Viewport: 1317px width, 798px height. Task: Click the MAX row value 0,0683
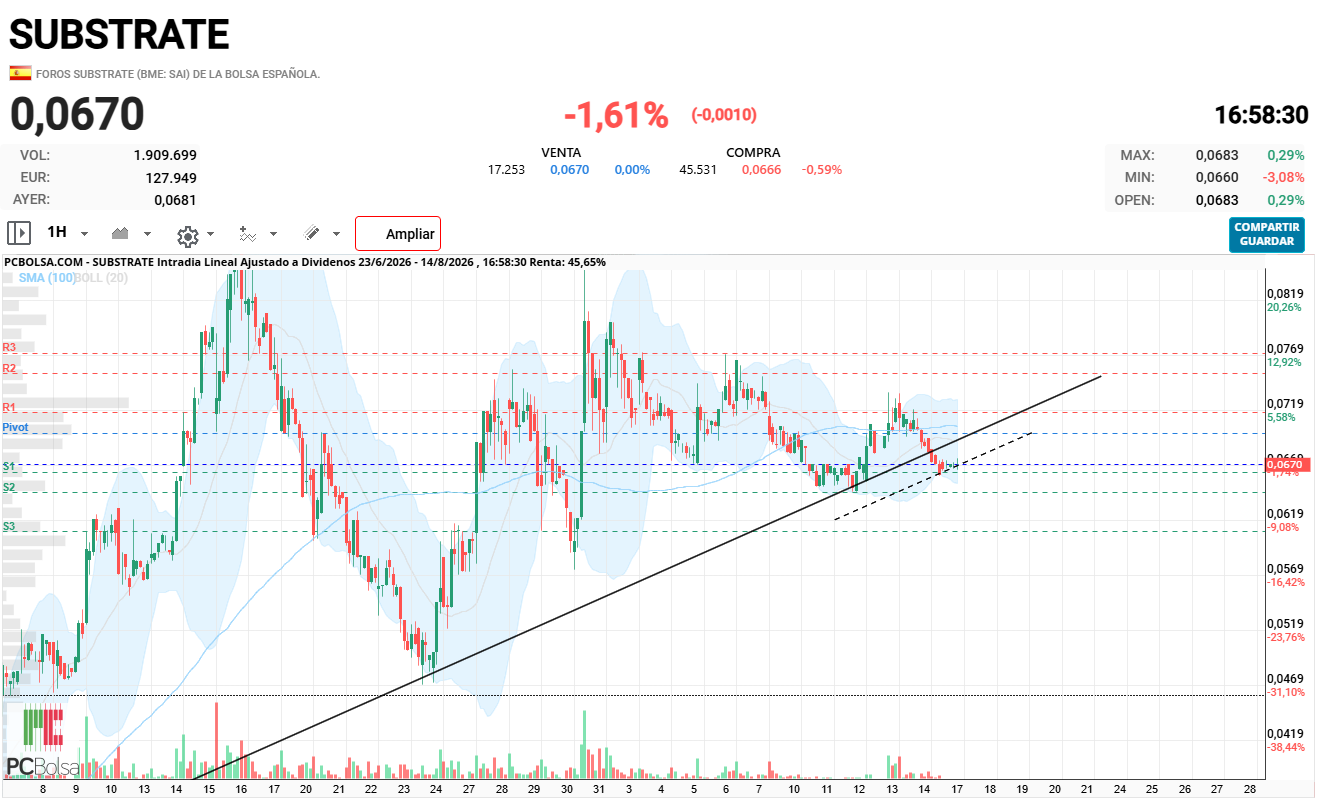coord(1217,155)
